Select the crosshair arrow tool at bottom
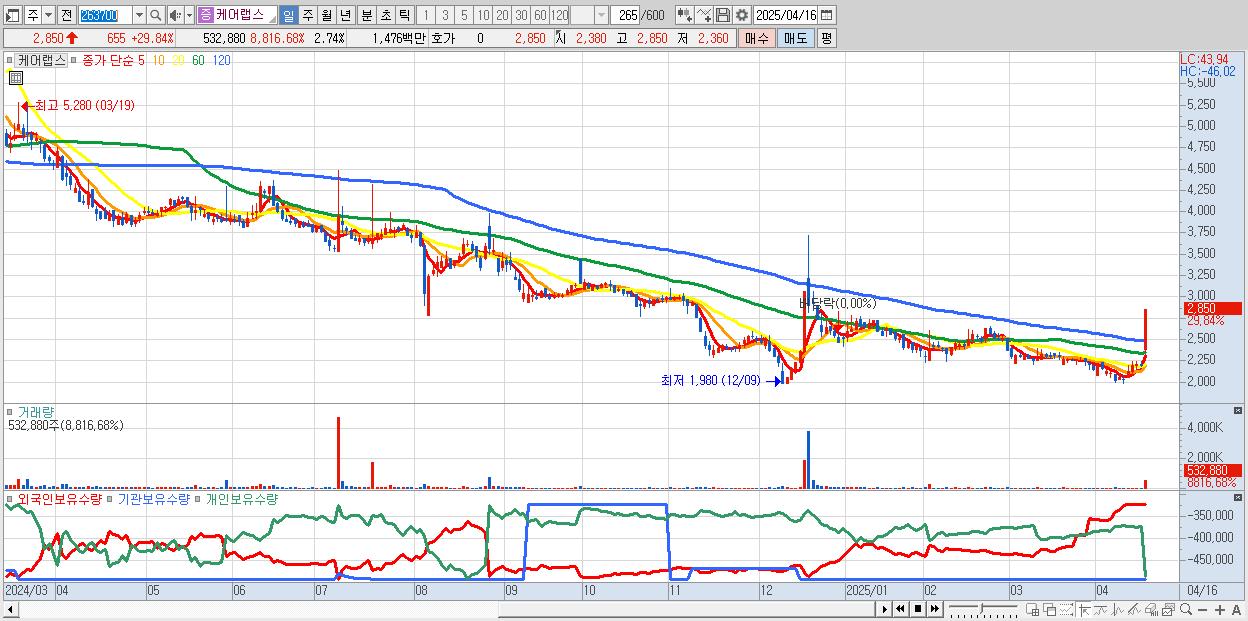 click(1083, 609)
